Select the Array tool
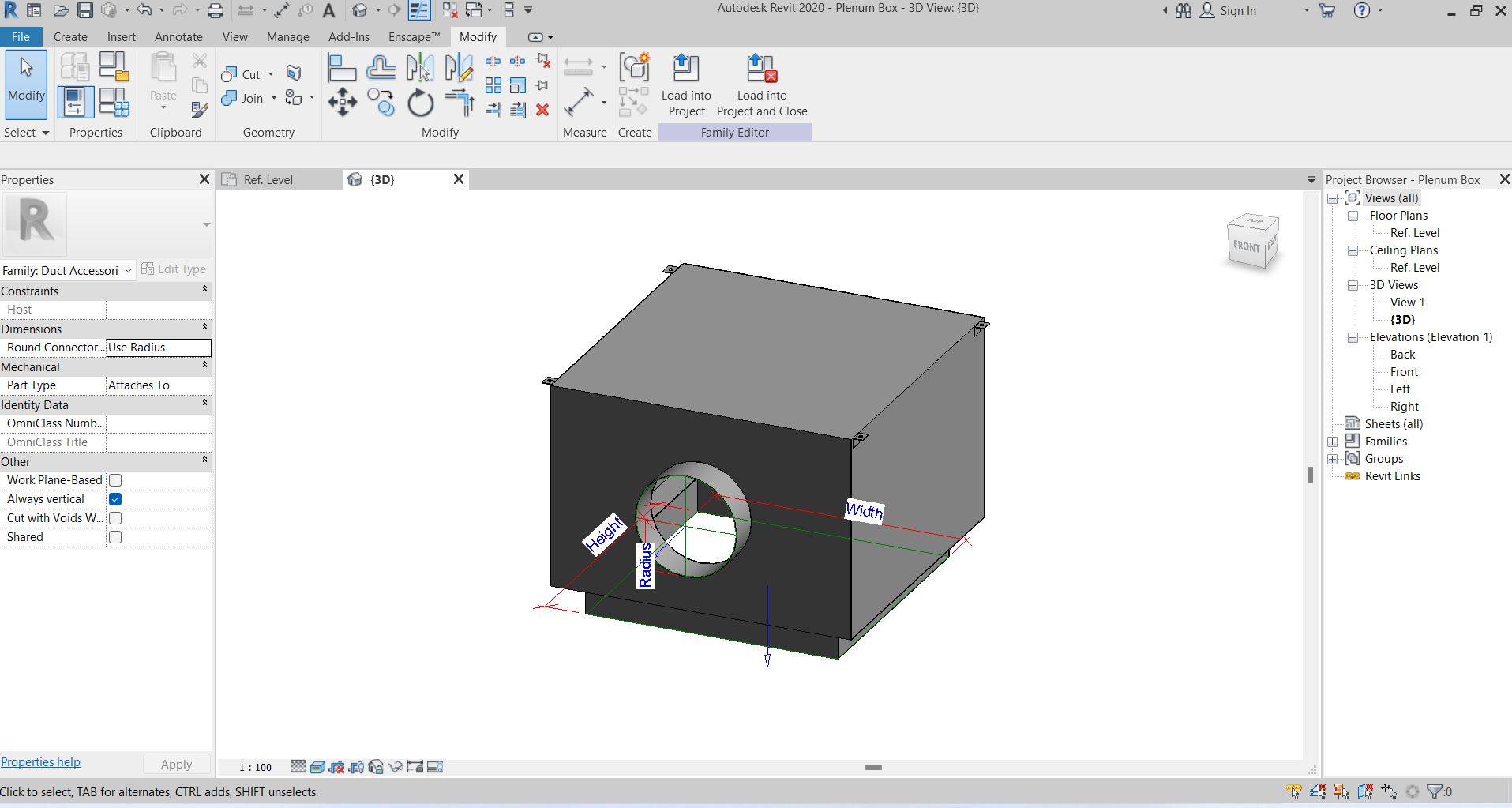The width and height of the screenshot is (1512, 808). [x=493, y=85]
